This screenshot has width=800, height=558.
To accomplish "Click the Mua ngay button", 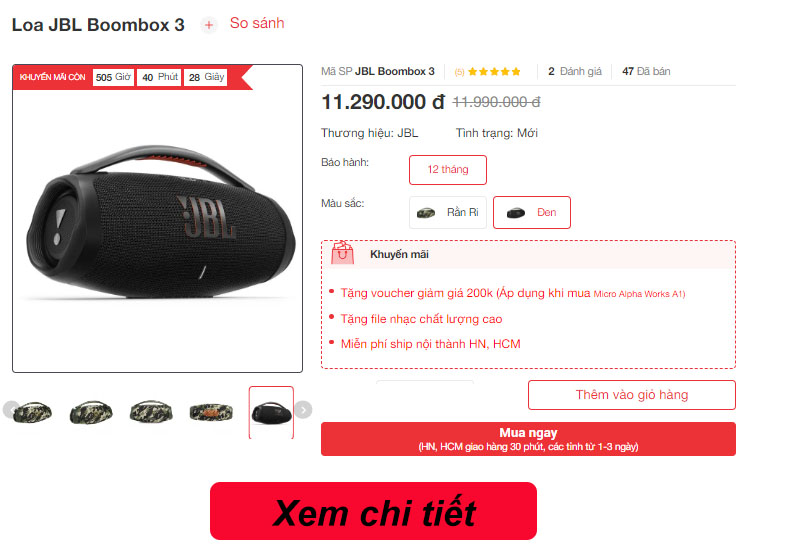I will [528, 439].
